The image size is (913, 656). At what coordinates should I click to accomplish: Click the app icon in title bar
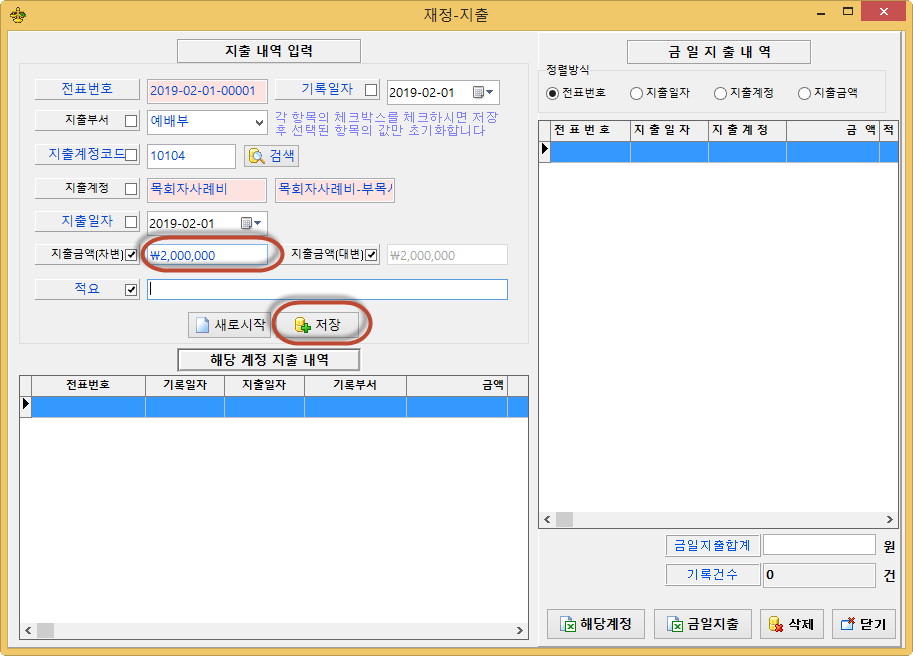[16, 14]
